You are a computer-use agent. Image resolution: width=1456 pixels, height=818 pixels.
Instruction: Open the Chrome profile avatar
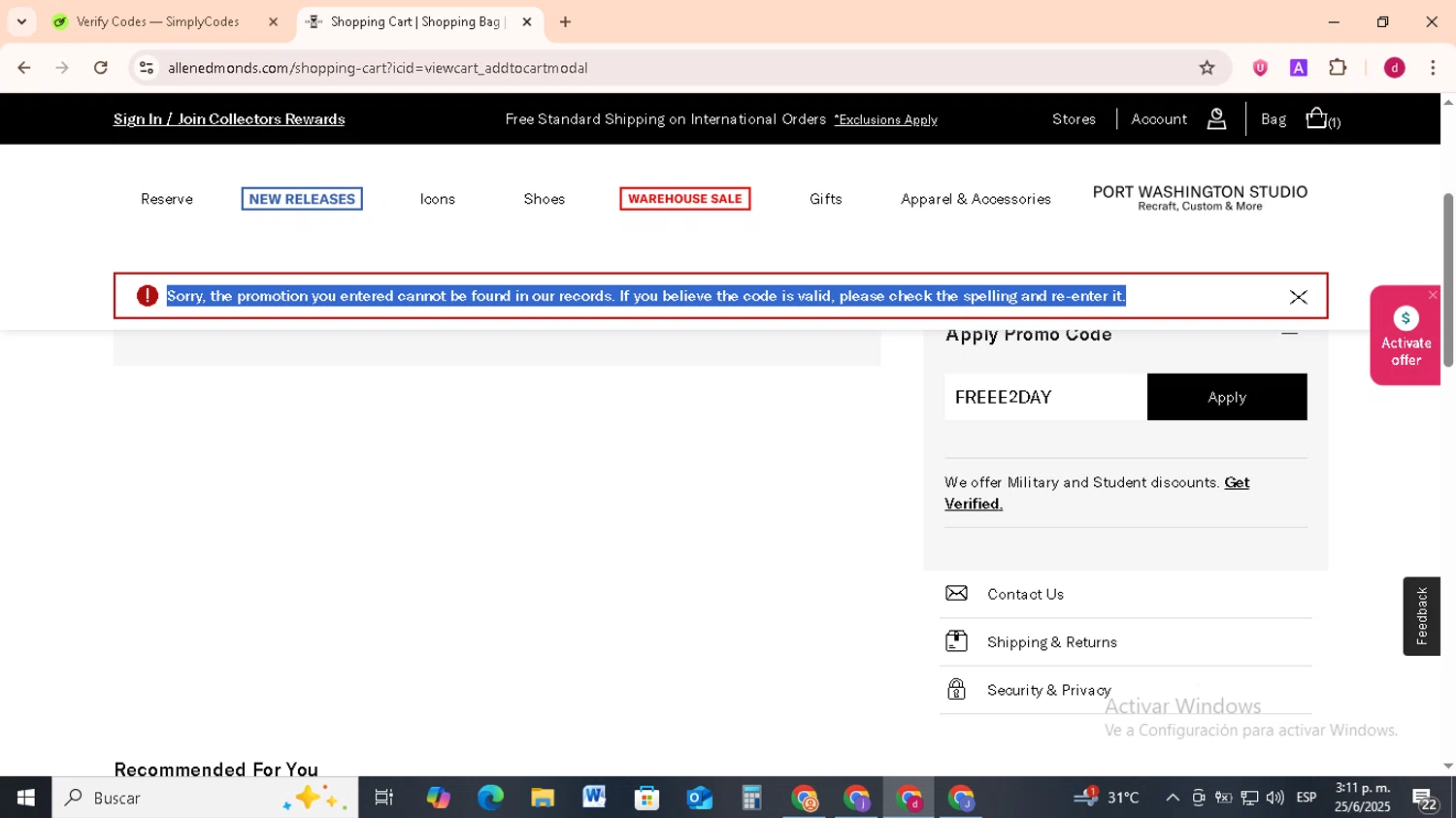point(1394,68)
